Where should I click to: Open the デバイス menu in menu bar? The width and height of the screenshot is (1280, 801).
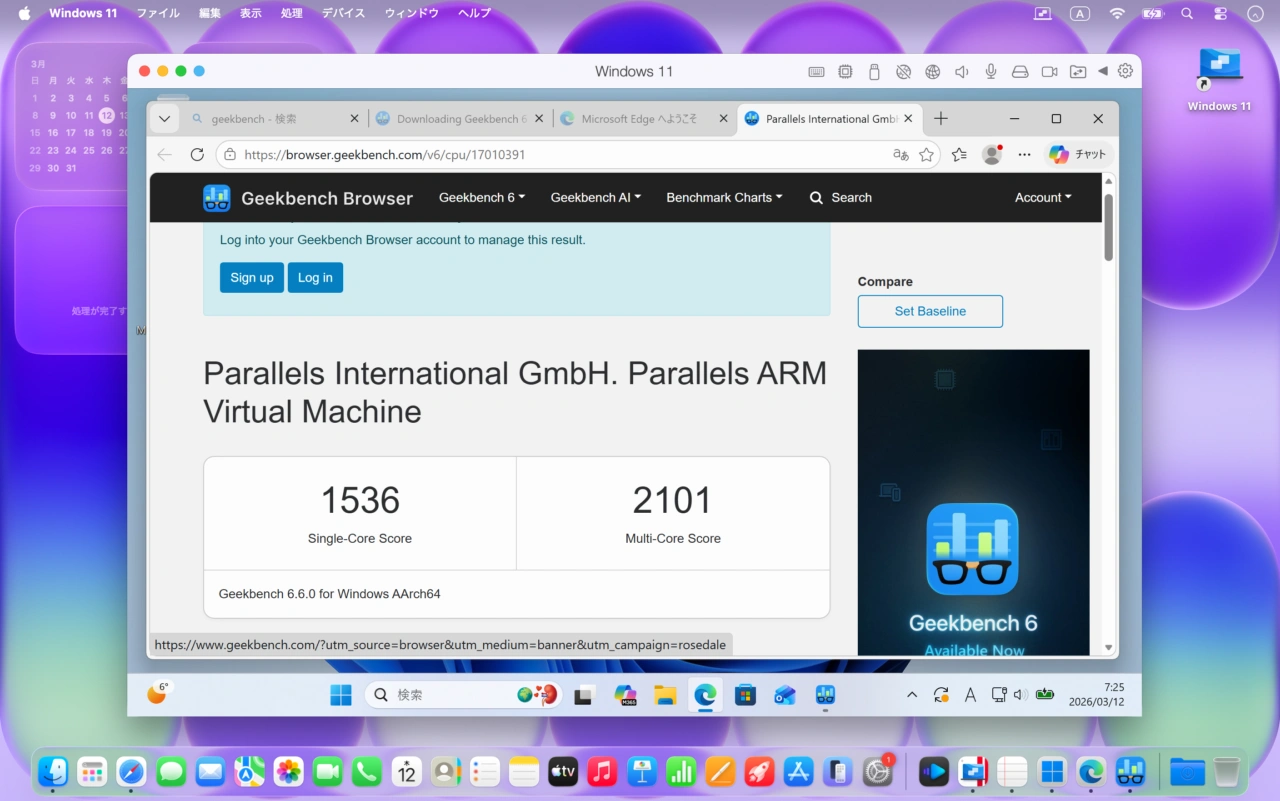click(343, 13)
